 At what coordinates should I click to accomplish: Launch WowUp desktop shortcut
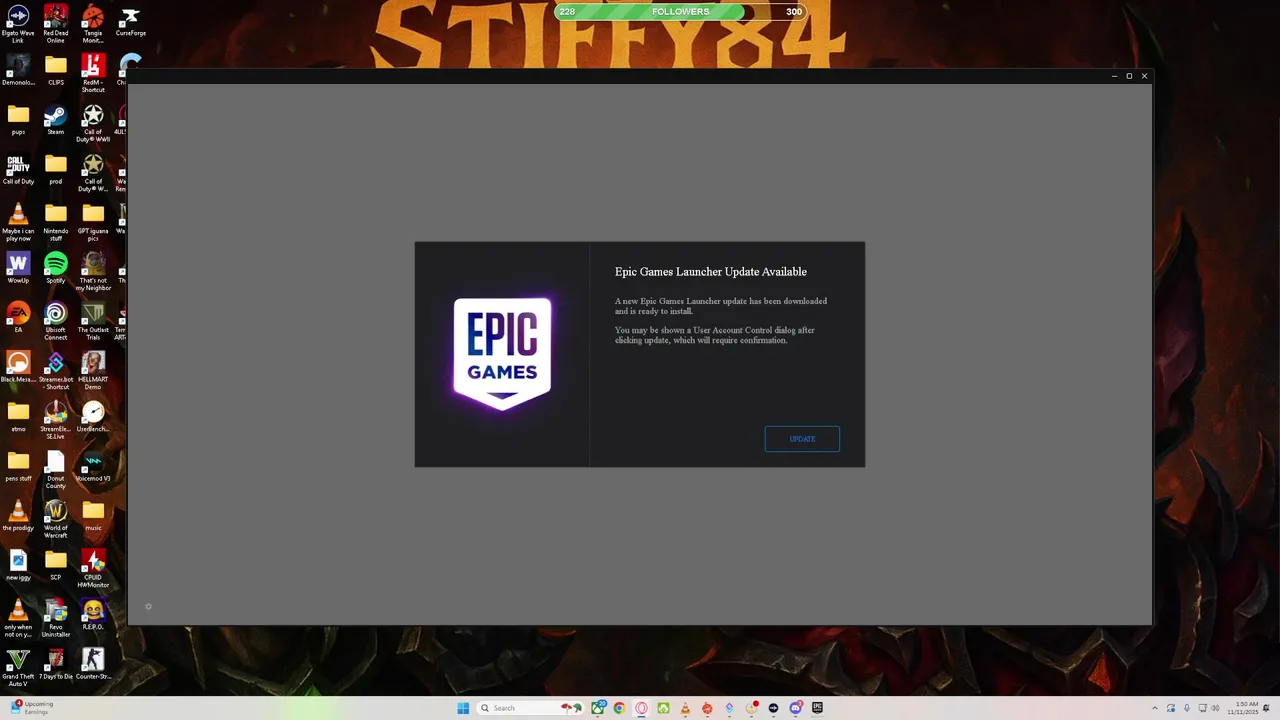(x=18, y=268)
